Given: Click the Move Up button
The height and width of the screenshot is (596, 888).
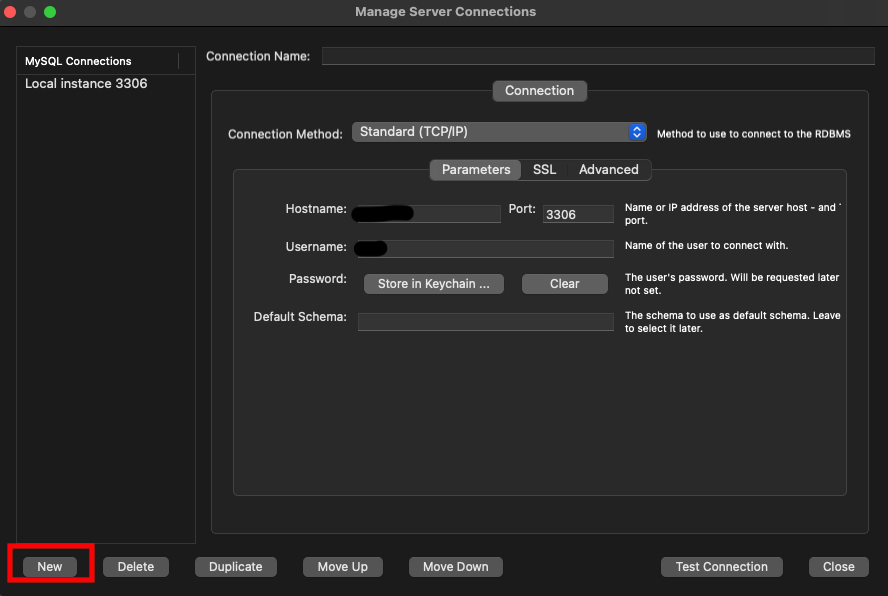Looking at the screenshot, I should click(x=343, y=567).
